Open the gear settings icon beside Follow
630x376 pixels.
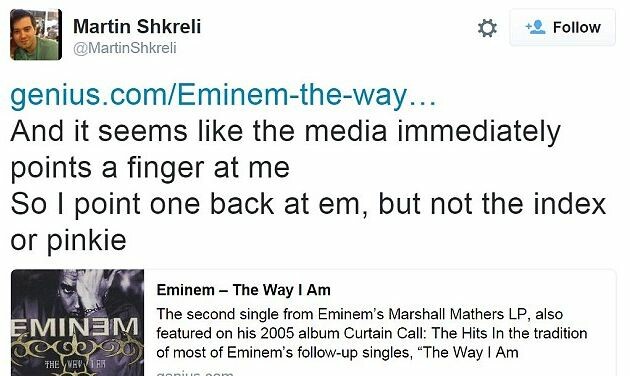tap(487, 28)
